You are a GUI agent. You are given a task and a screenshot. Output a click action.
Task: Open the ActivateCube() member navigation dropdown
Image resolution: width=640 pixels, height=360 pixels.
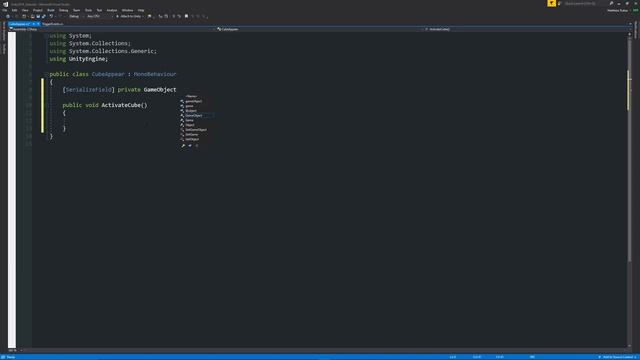527,29
